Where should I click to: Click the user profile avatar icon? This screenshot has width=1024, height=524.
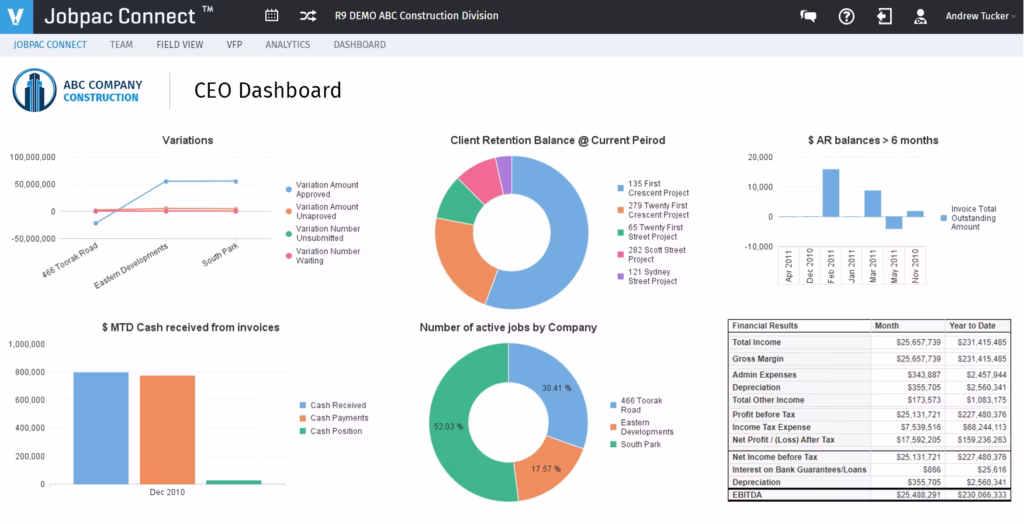[921, 16]
